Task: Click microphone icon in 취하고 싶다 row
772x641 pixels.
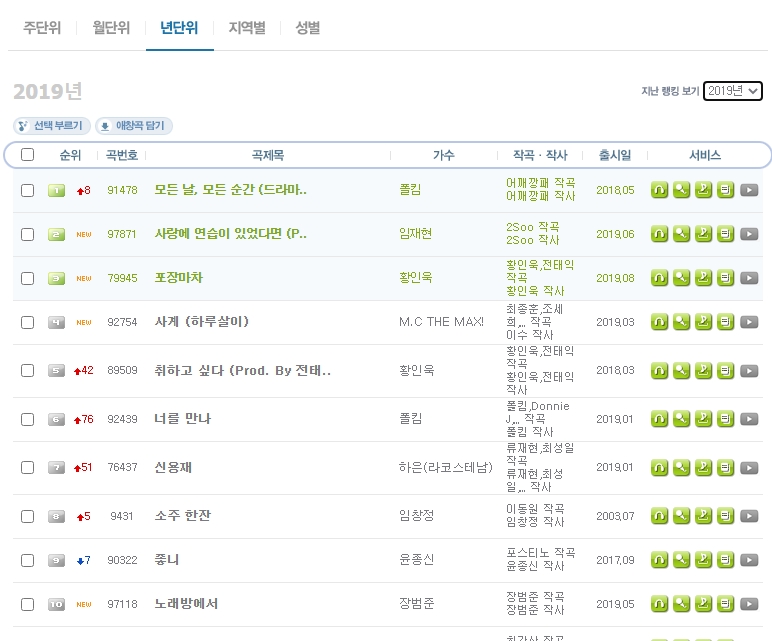Action: click(681, 370)
